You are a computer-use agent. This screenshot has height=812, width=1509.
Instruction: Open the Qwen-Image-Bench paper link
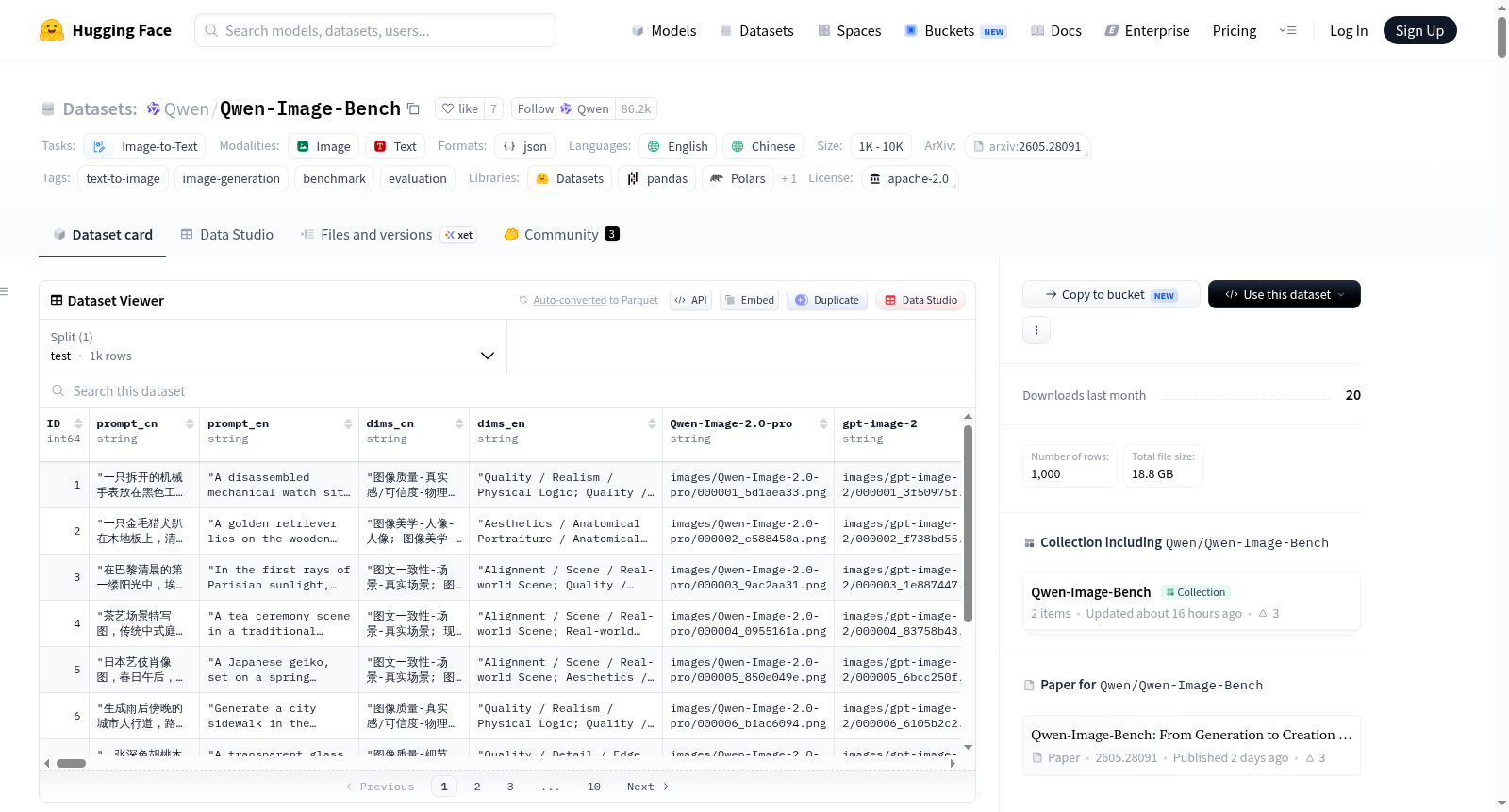[1191, 745]
